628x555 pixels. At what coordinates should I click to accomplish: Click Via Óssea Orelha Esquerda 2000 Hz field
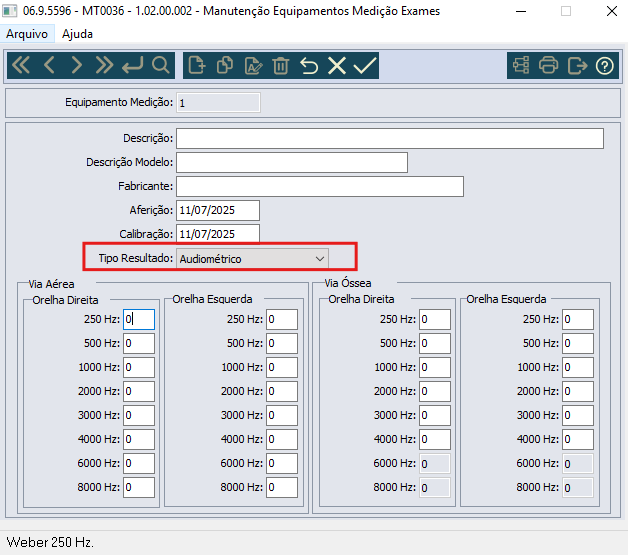pos(578,391)
